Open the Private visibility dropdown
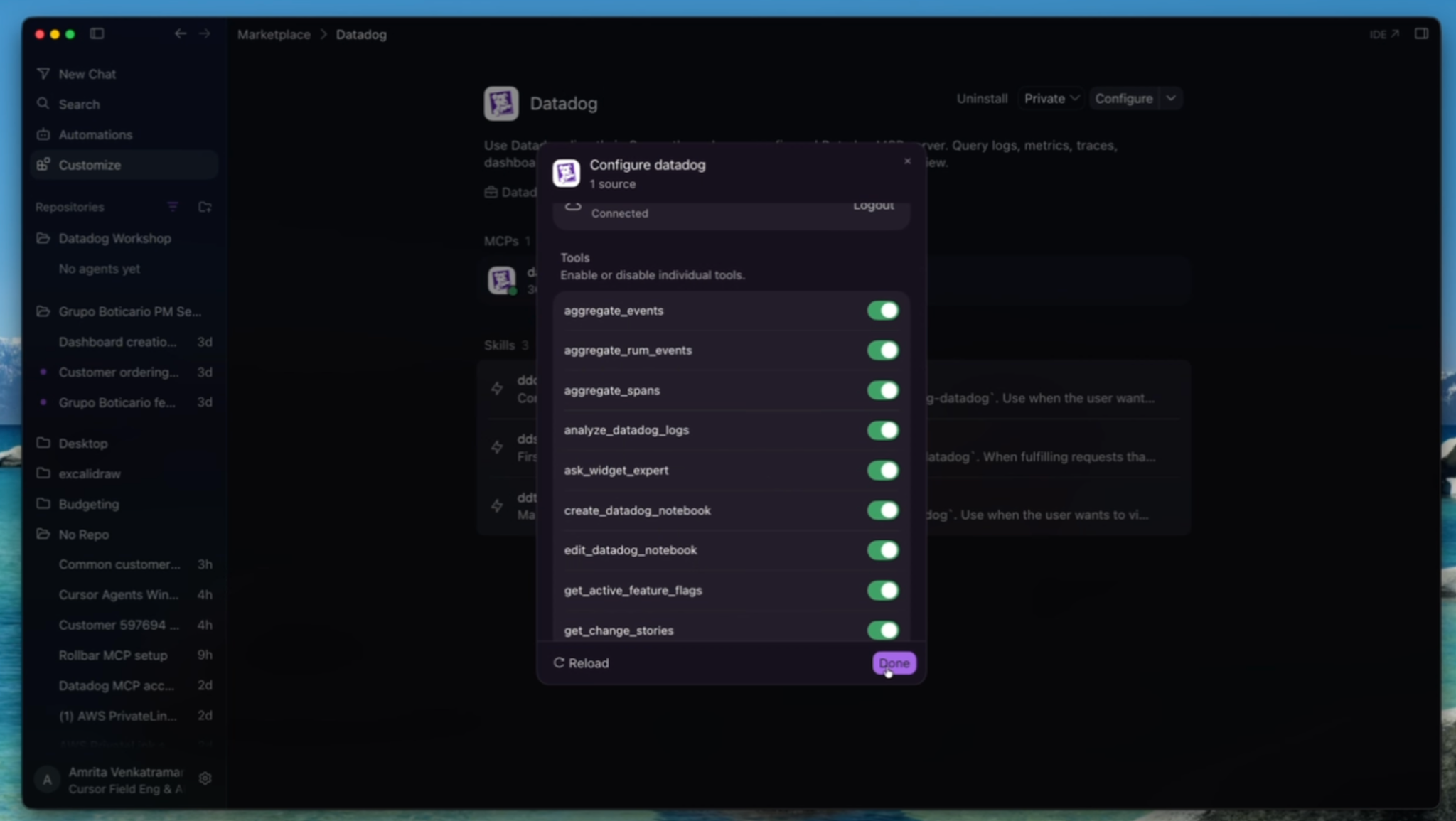 (1051, 99)
